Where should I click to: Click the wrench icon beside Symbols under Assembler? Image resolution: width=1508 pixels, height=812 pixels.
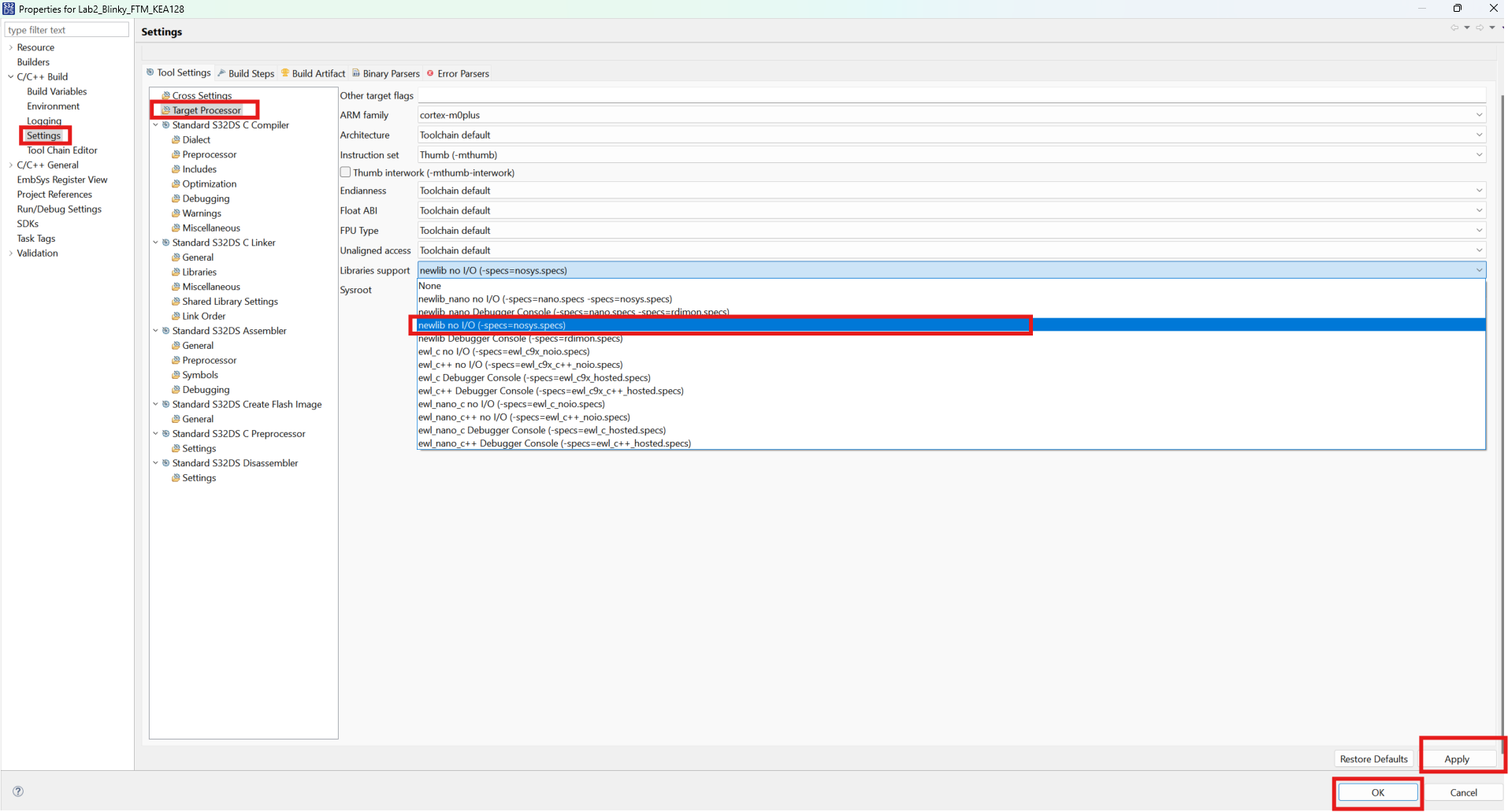(x=176, y=374)
